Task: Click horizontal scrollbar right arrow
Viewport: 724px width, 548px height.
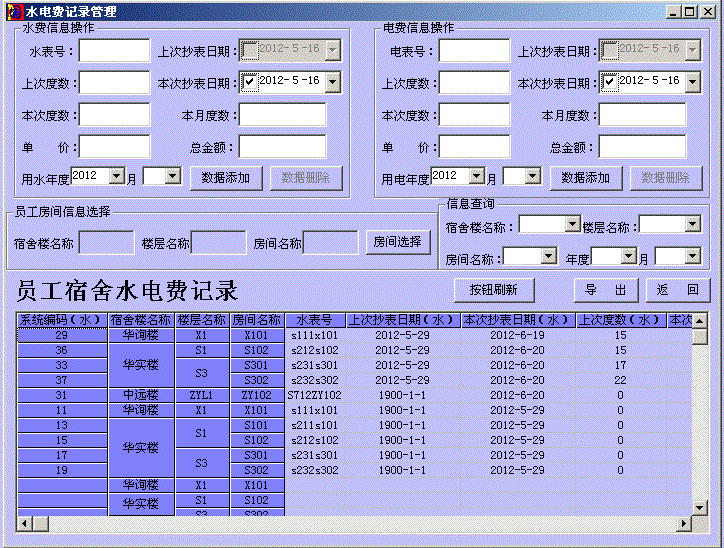Action: pyautogui.click(x=685, y=523)
